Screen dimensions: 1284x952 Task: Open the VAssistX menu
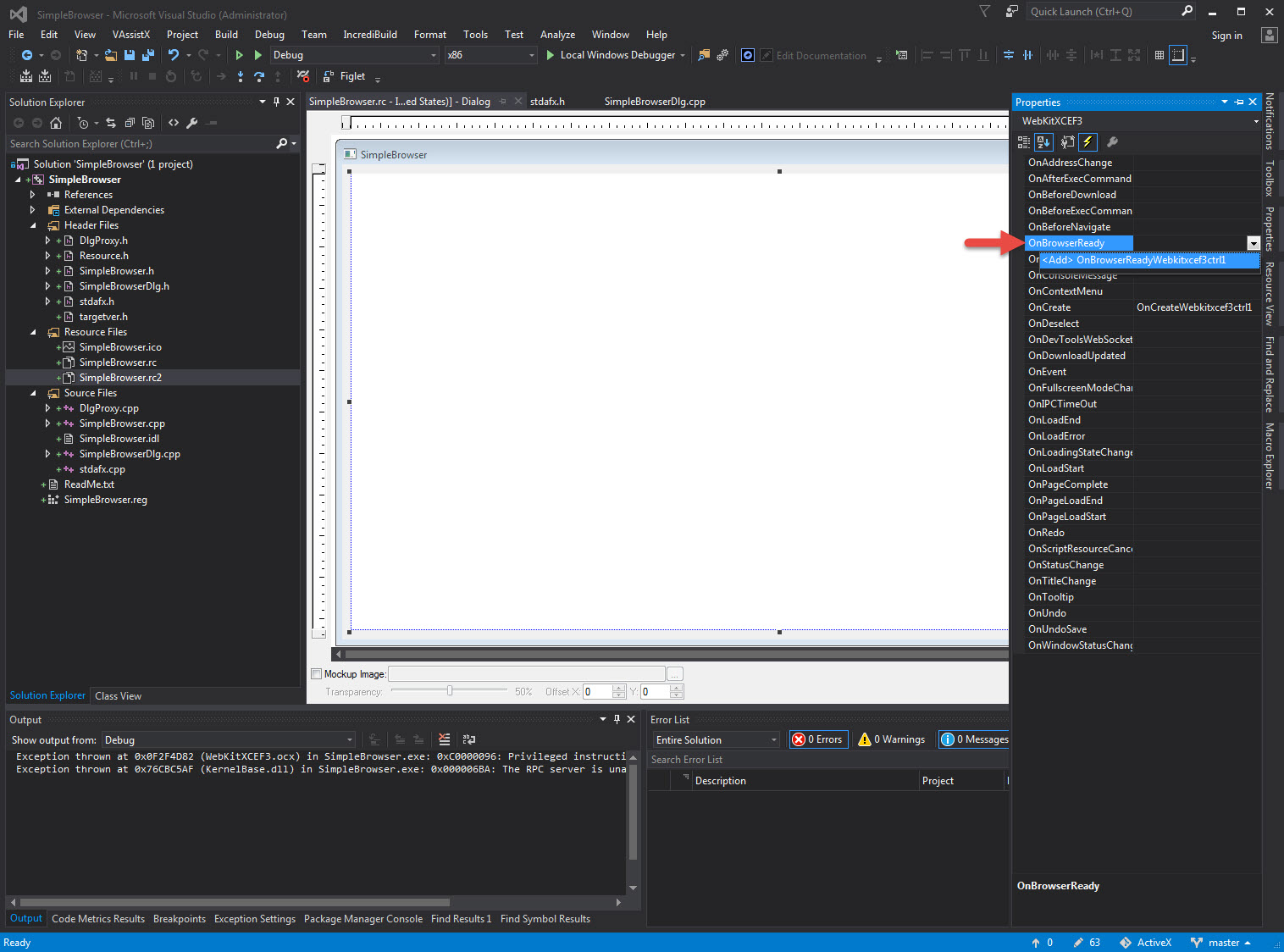click(x=131, y=35)
